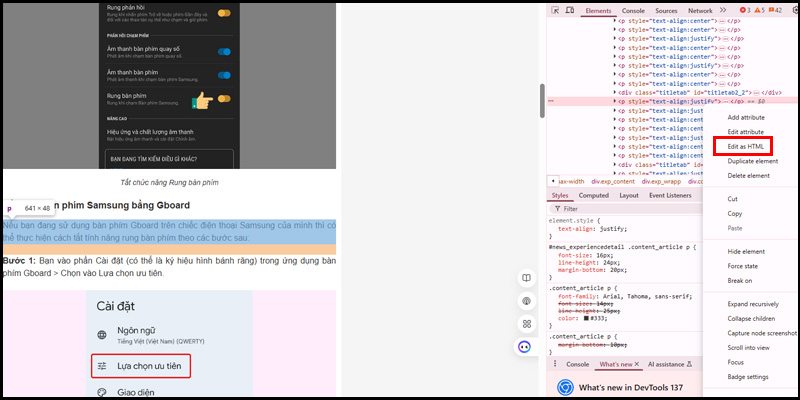Expand the highlighted justify paragraph node
This screenshot has width=800, height=400.
pyautogui.click(x=615, y=102)
